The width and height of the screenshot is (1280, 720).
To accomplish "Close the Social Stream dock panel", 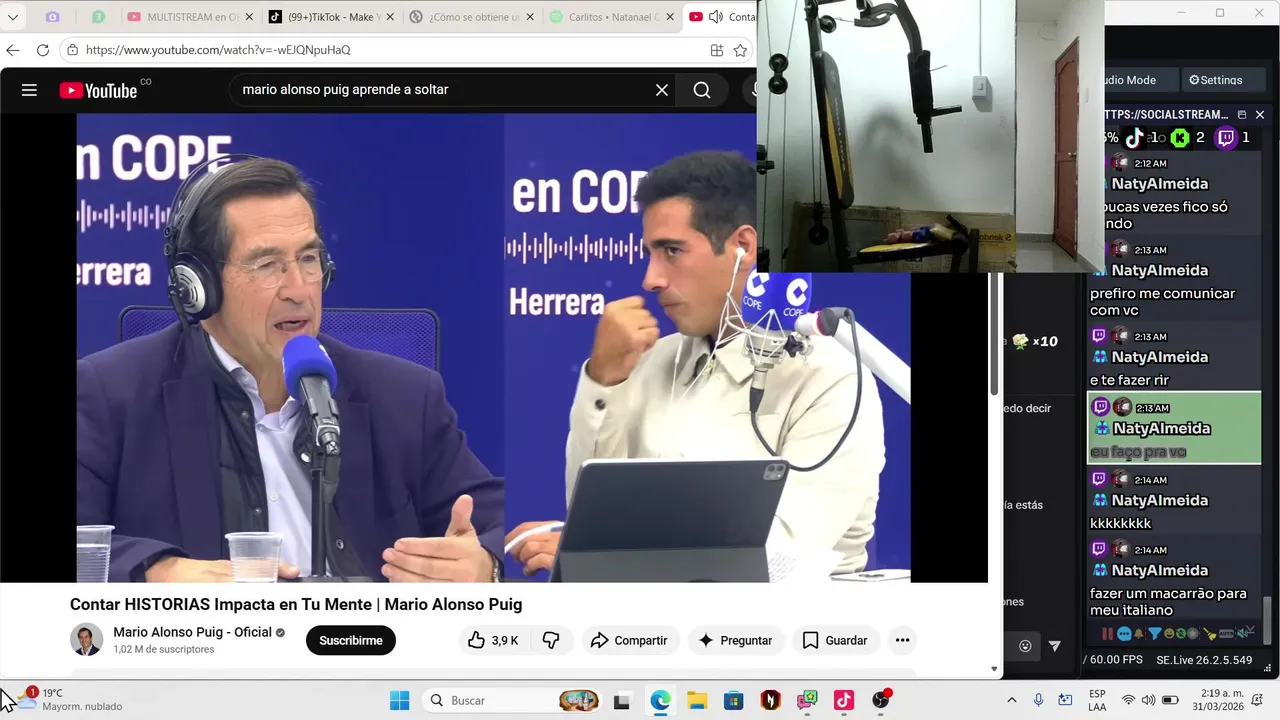I will (x=1260, y=115).
